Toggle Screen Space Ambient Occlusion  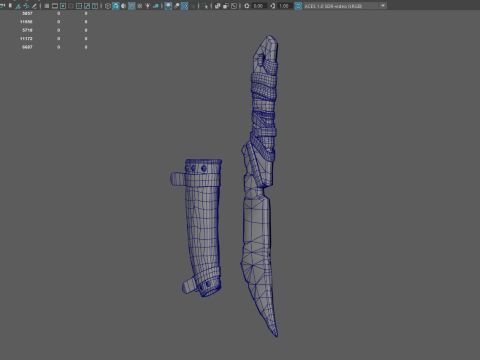coord(168,6)
